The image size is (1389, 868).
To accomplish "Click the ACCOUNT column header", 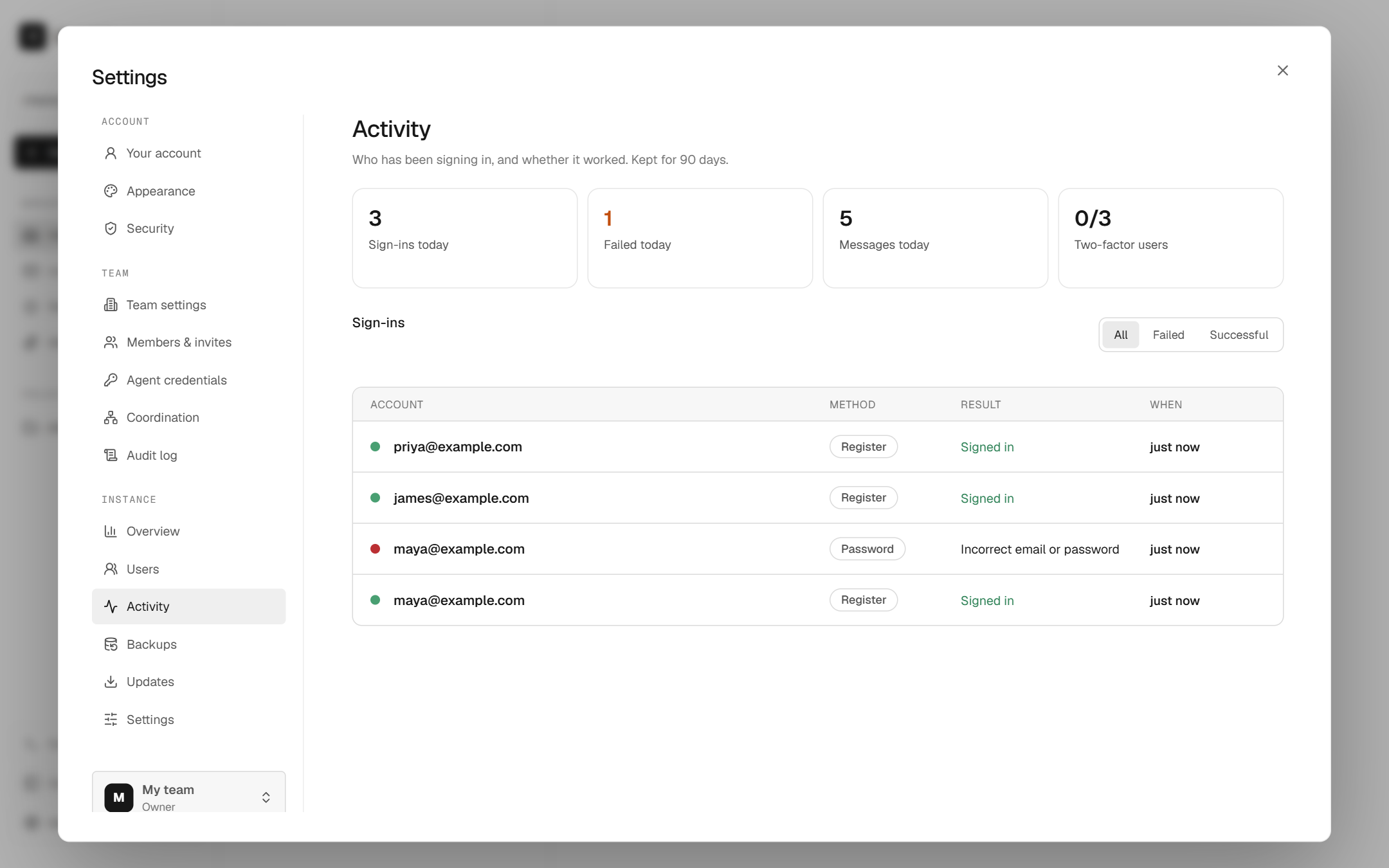I will click(397, 404).
